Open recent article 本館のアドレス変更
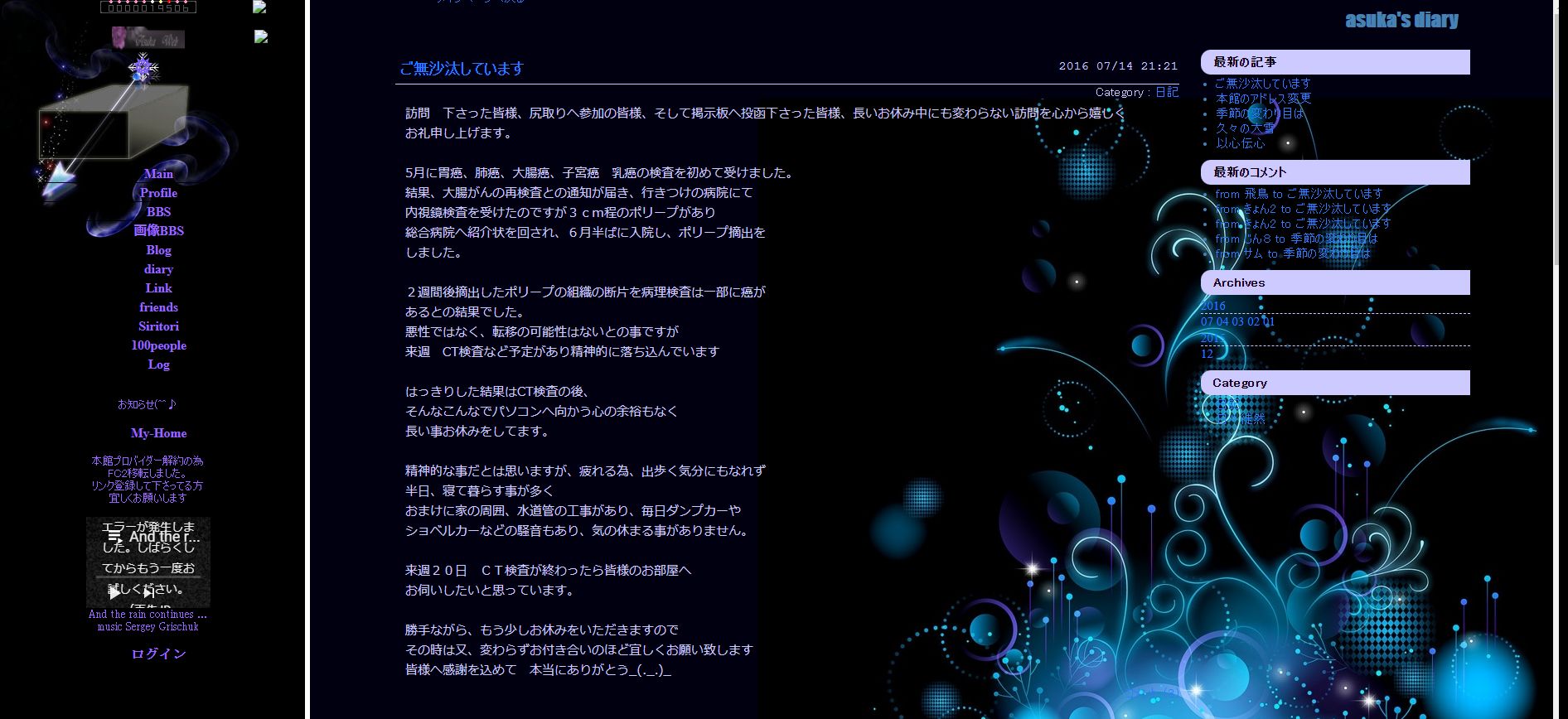Image resolution: width=1568 pixels, height=719 pixels. point(1263,99)
